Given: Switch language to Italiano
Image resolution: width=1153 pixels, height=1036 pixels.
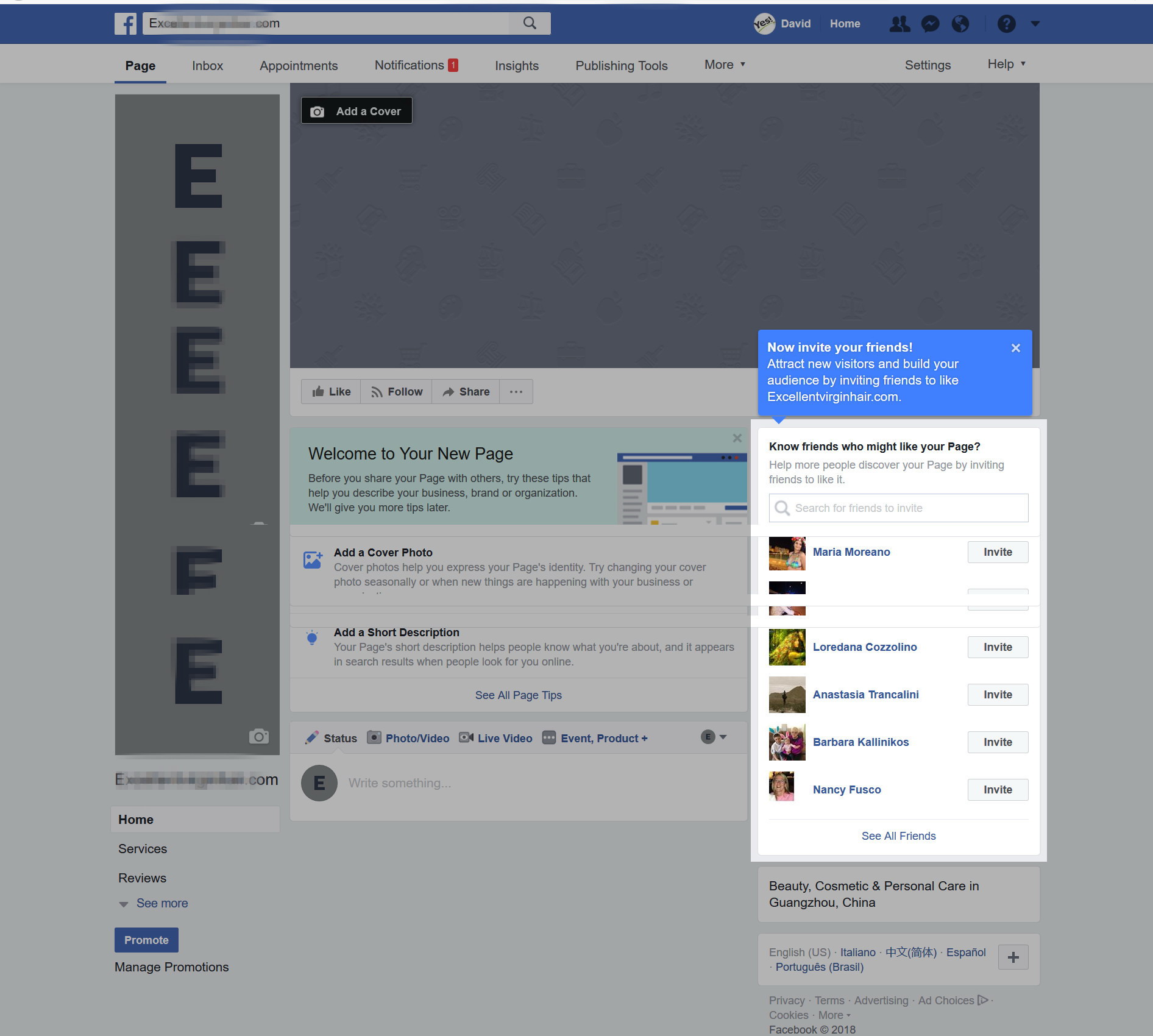Looking at the screenshot, I should (x=857, y=953).
